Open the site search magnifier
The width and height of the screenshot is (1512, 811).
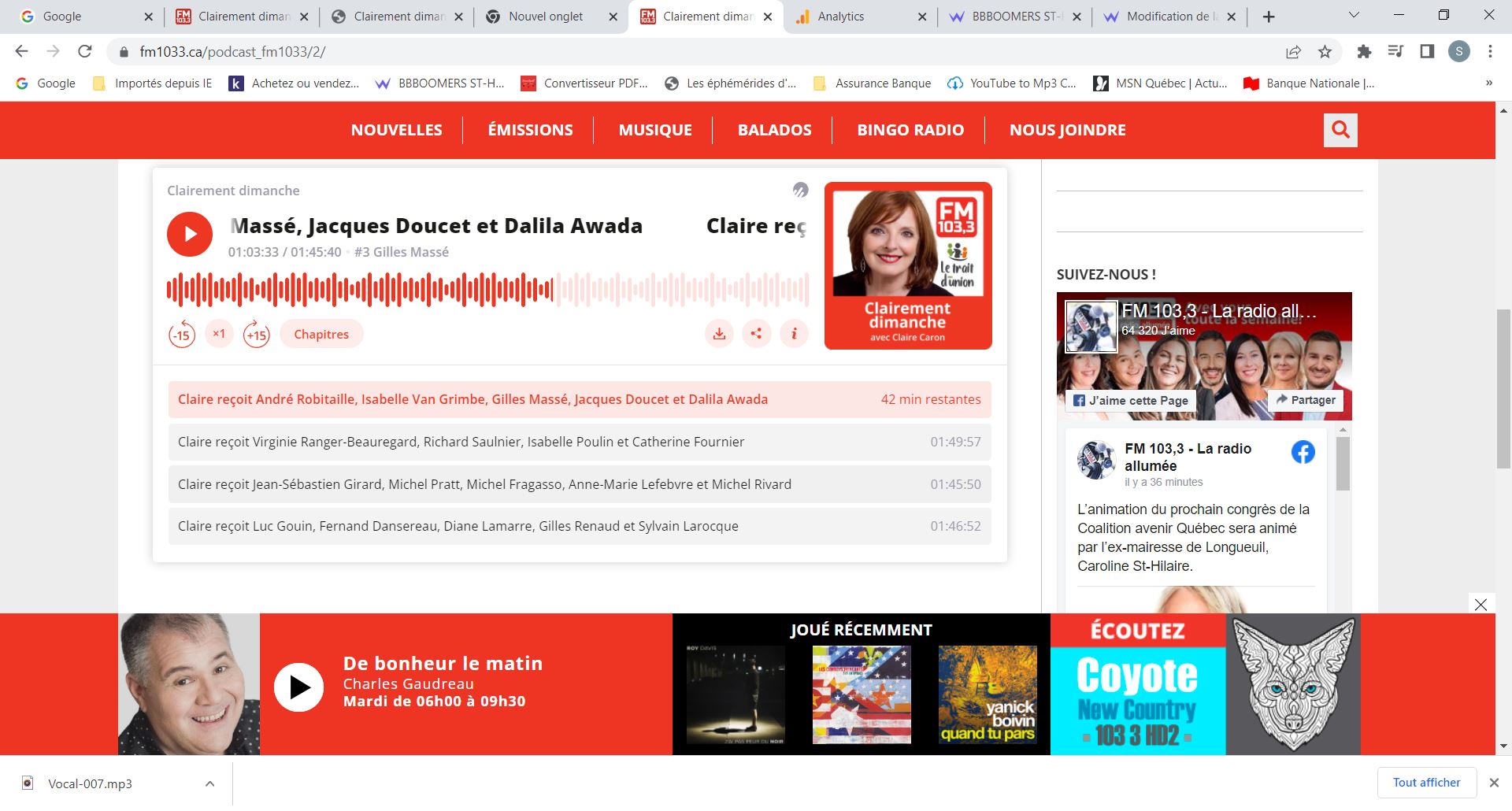tap(1340, 130)
